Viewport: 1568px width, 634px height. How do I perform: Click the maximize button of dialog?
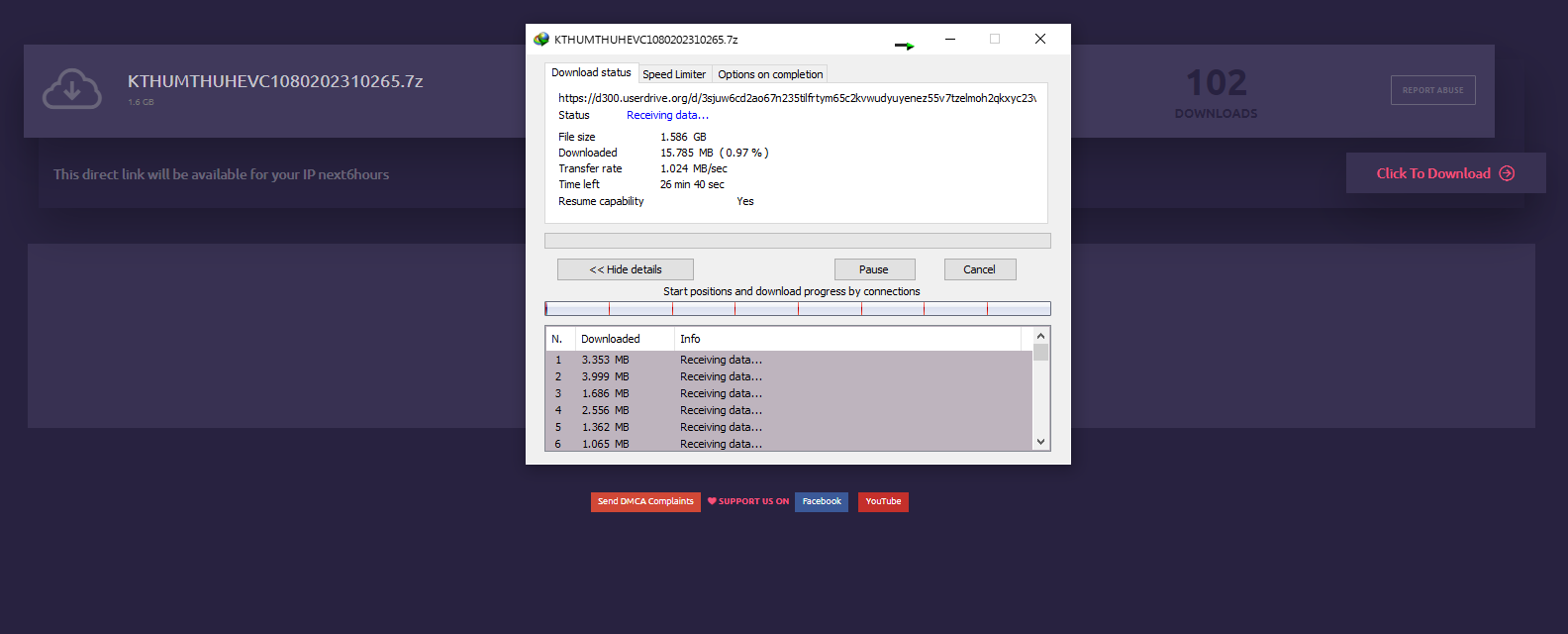click(x=995, y=39)
